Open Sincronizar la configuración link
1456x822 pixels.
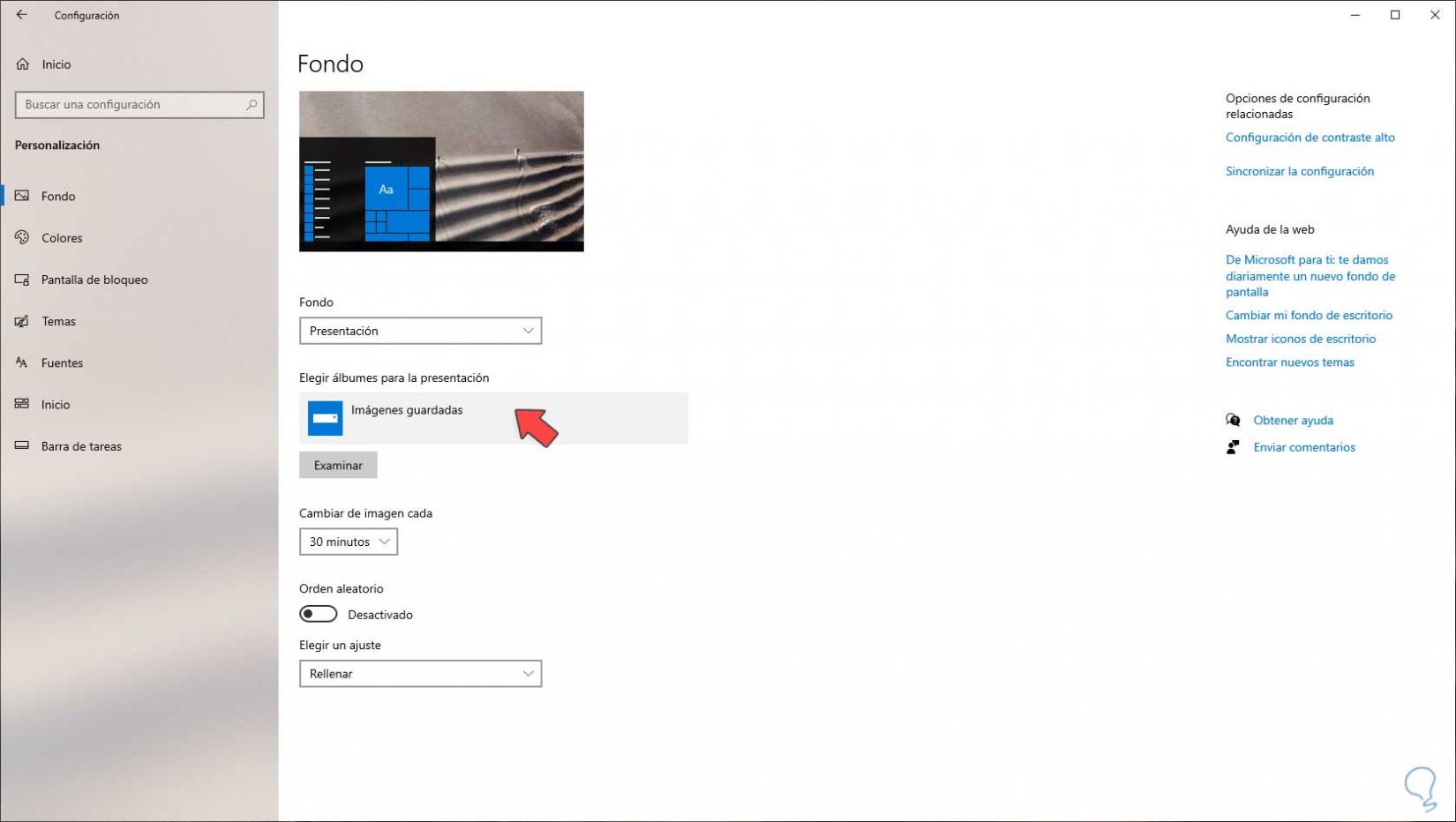(1300, 171)
